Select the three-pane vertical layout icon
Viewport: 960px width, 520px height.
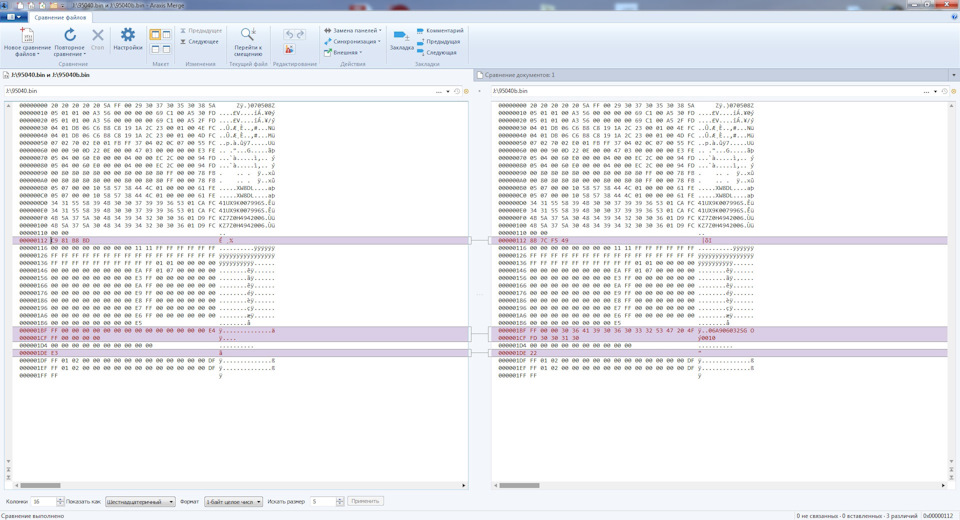[166, 35]
